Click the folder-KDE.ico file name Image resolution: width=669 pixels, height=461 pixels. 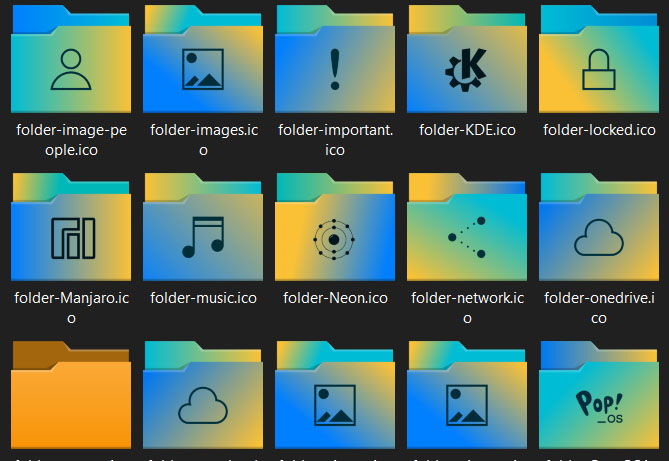click(x=467, y=130)
